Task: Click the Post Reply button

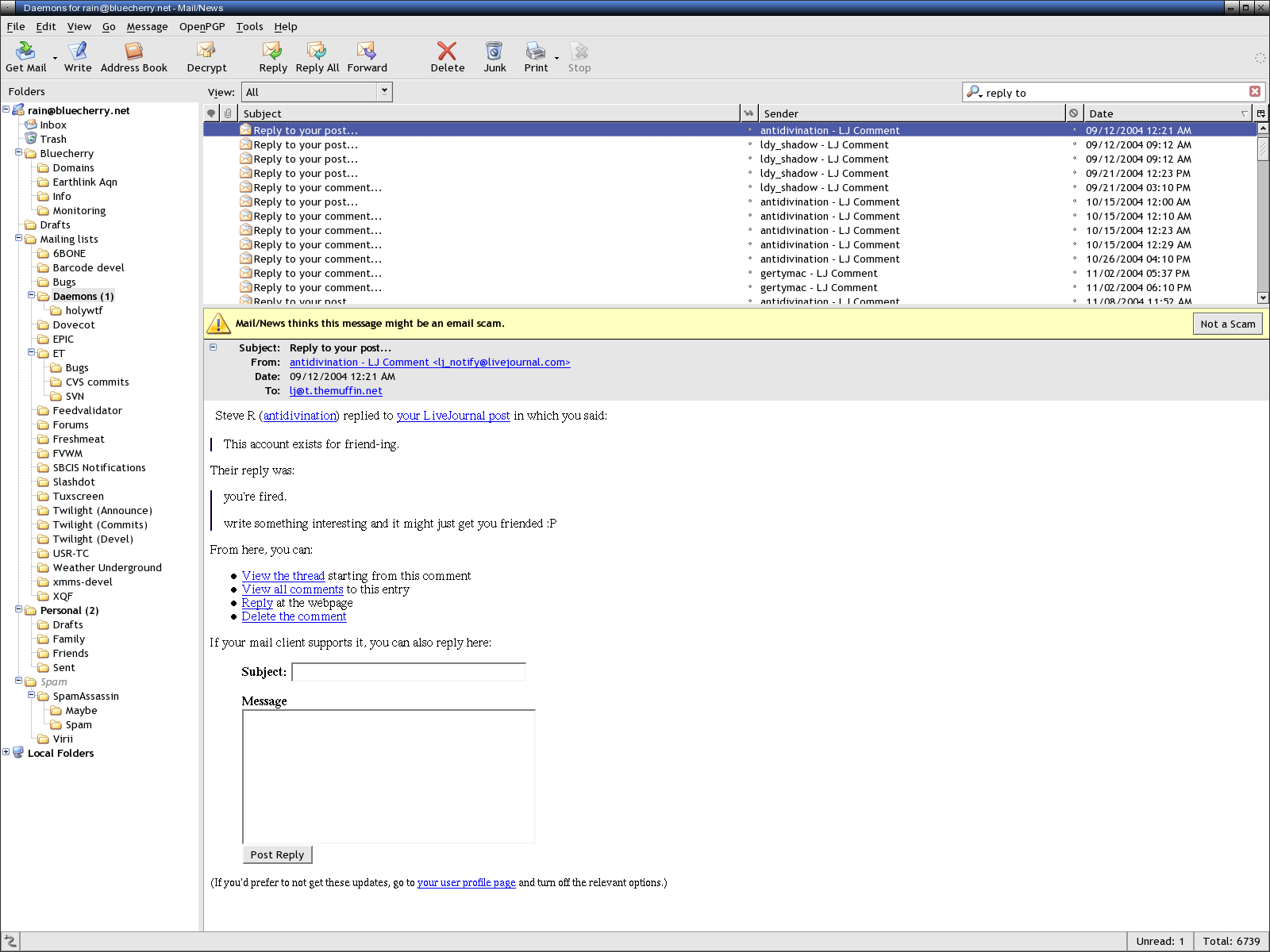Action: 277,854
